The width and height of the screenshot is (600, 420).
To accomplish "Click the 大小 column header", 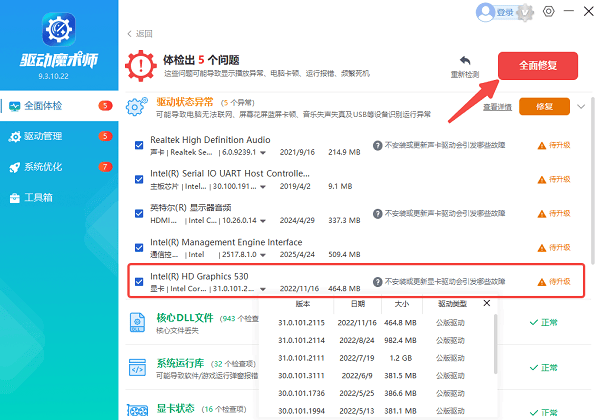I will [x=402, y=304].
